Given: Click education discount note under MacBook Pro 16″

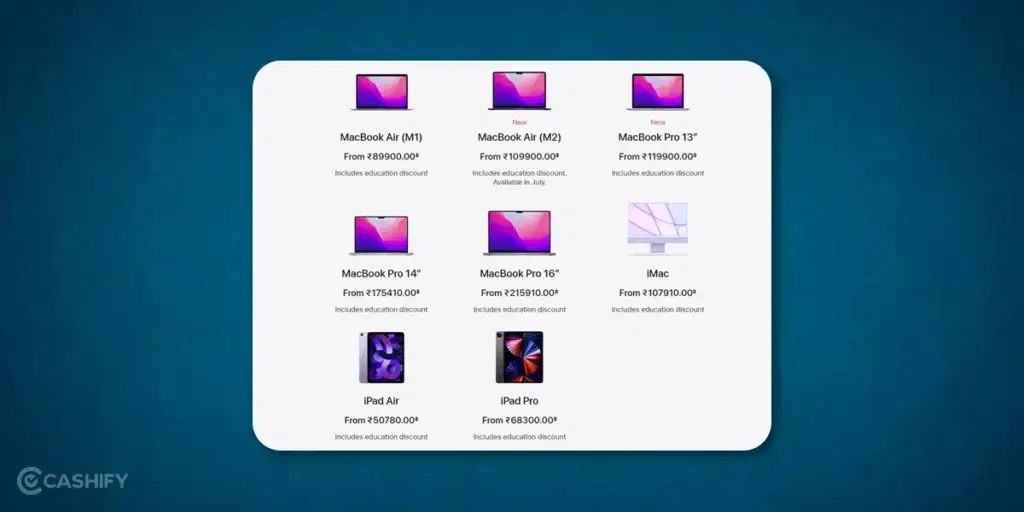Looking at the screenshot, I should coord(519,310).
